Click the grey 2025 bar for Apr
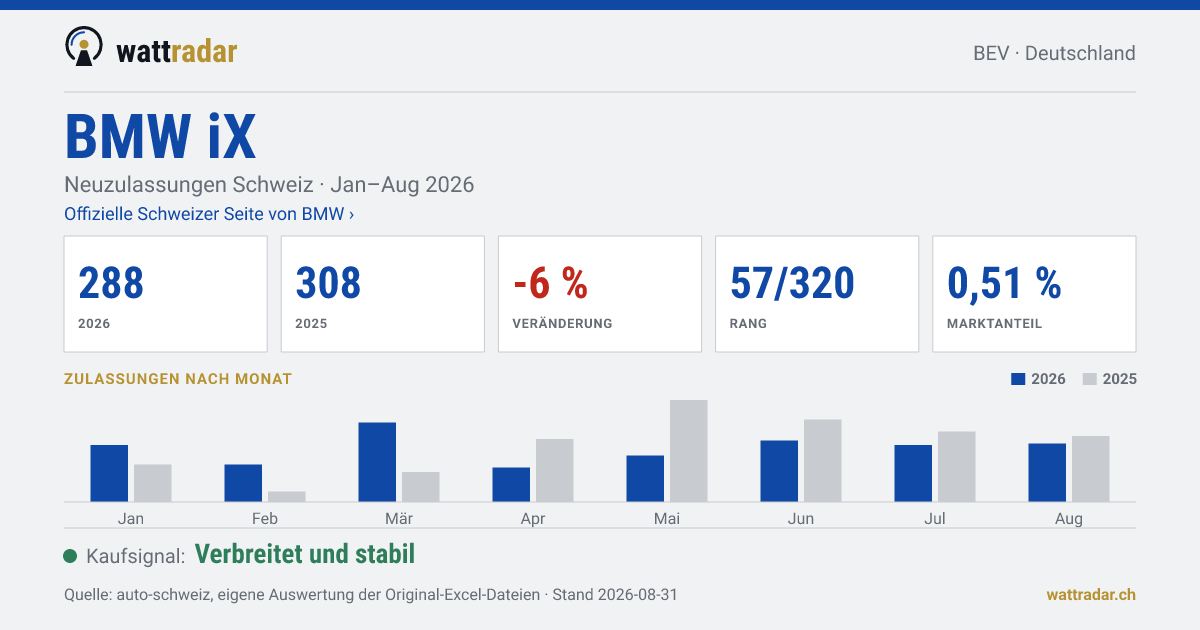The height and width of the screenshot is (630, 1200). click(555, 470)
